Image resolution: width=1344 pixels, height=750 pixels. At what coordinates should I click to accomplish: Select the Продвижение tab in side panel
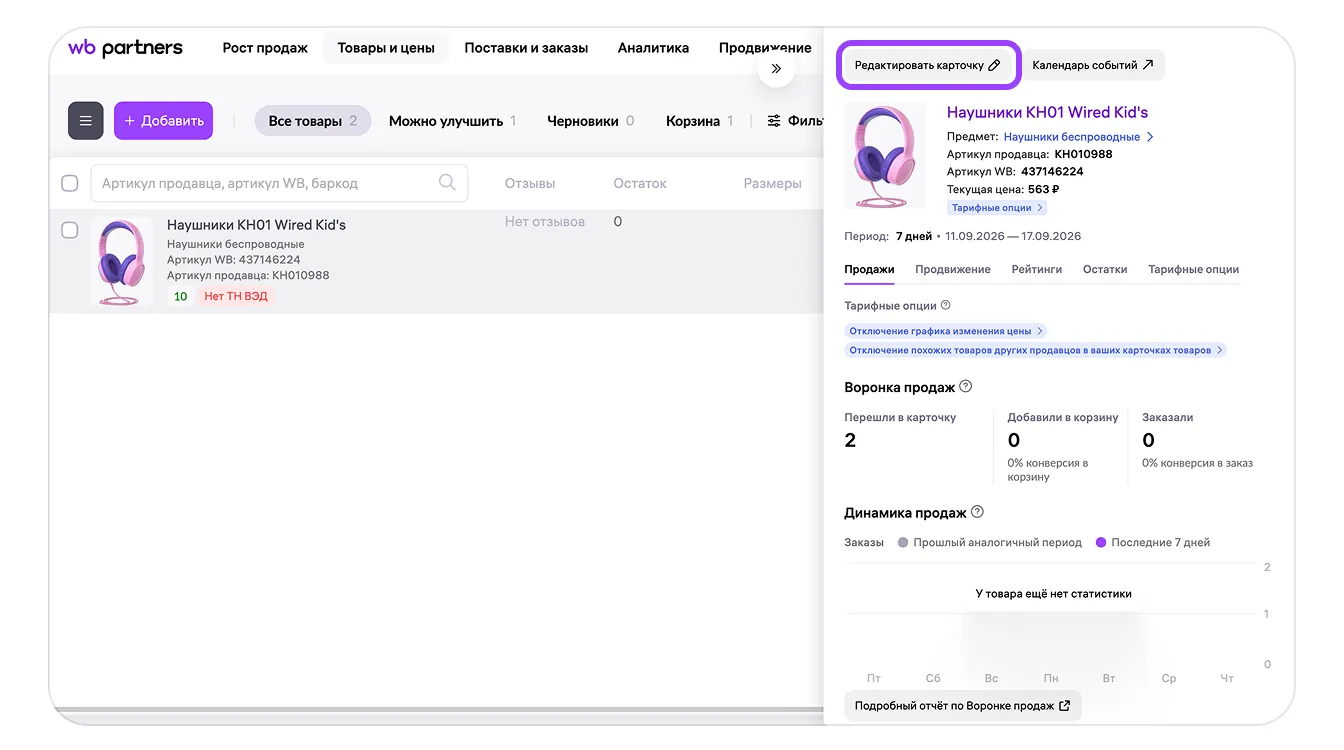[x=953, y=269]
